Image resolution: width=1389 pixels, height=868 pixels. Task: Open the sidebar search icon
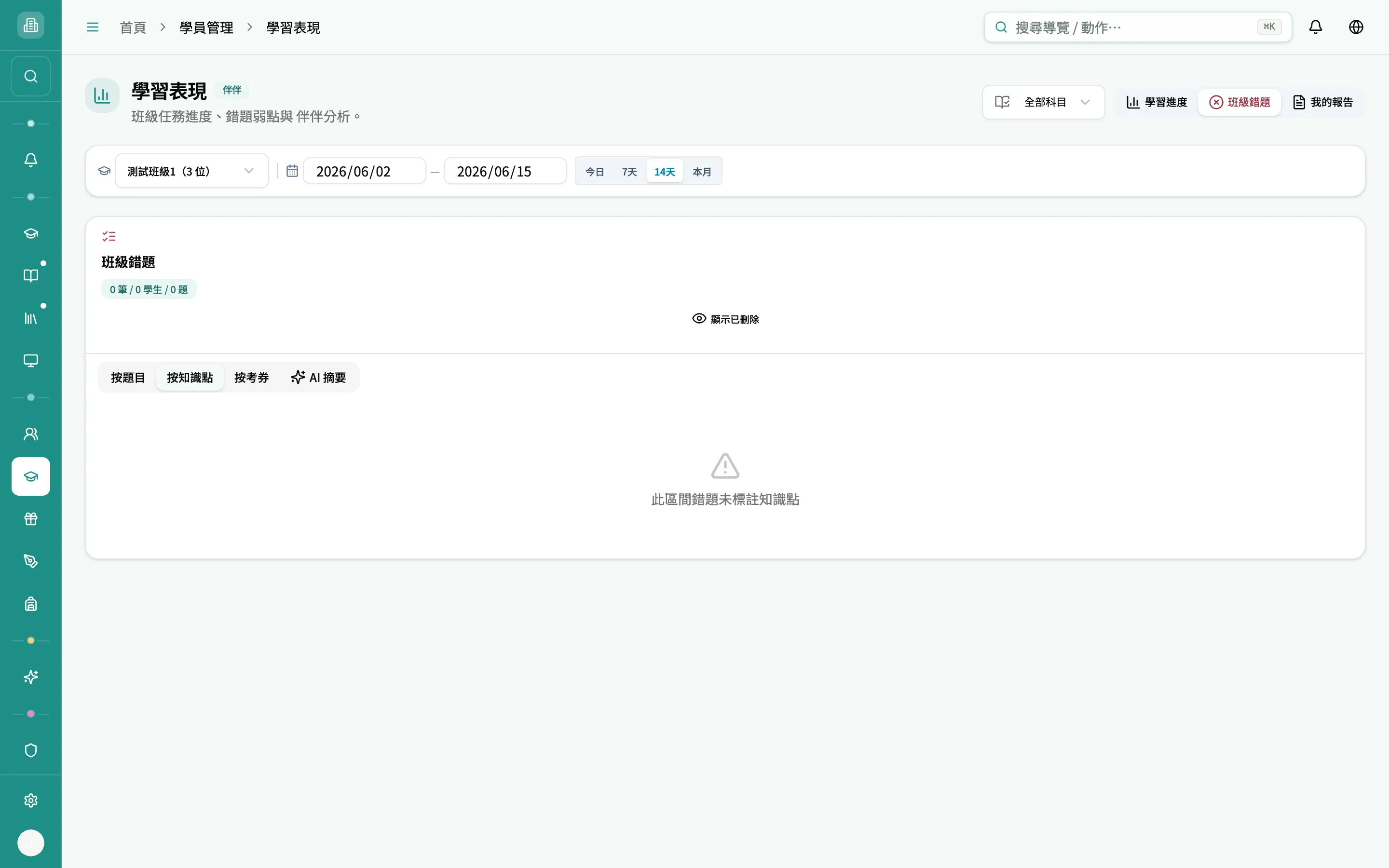(30, 76)
